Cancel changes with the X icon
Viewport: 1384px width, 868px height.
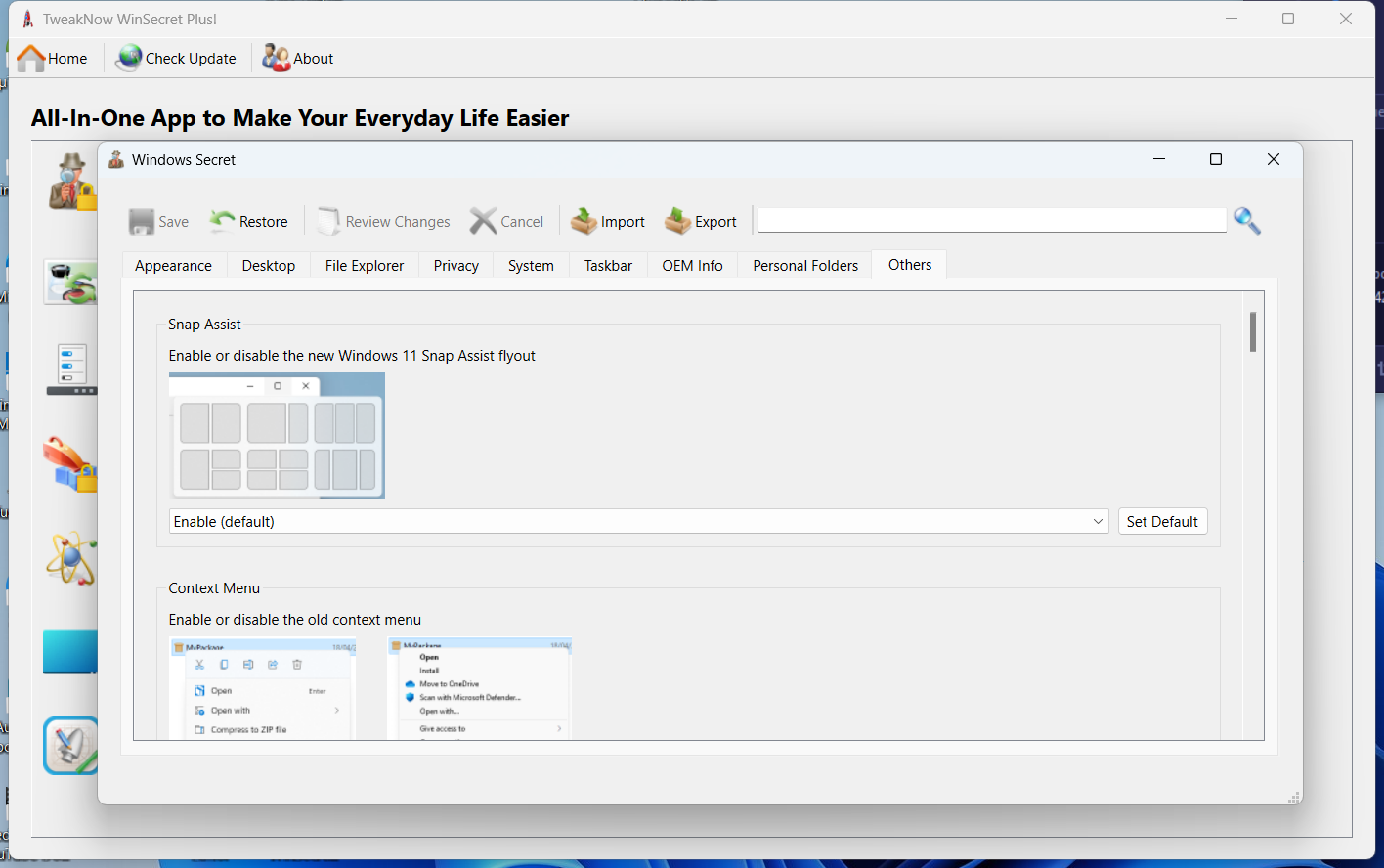[x=483, y=222]
